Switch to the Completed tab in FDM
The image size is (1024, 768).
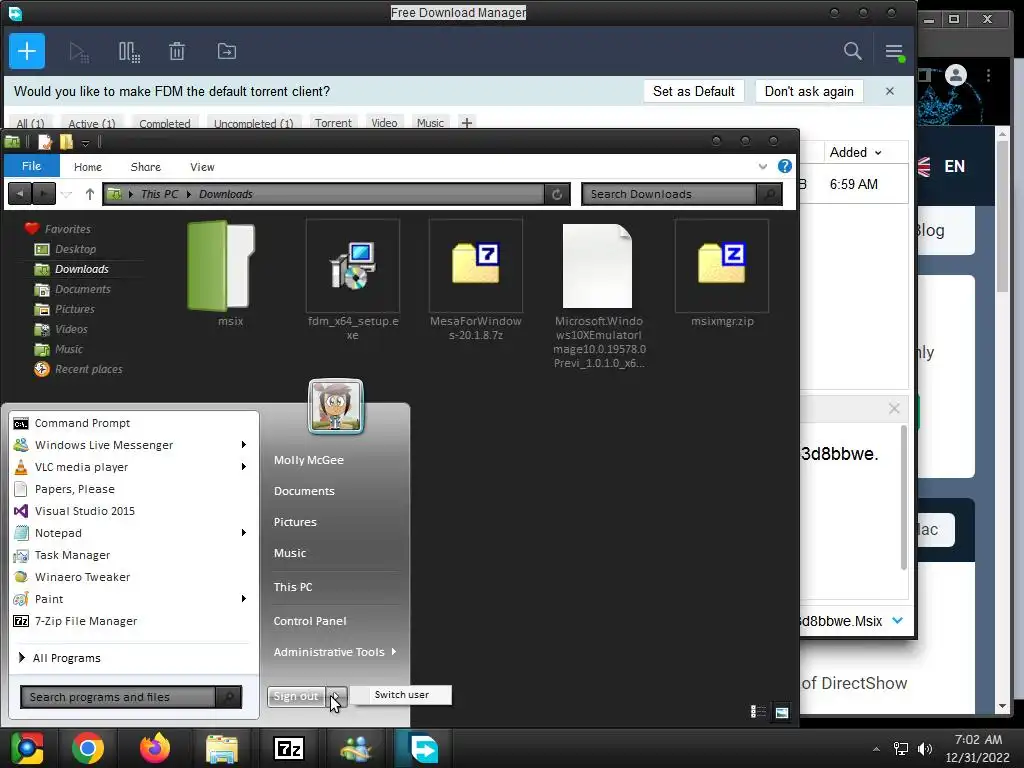point(165,123)
